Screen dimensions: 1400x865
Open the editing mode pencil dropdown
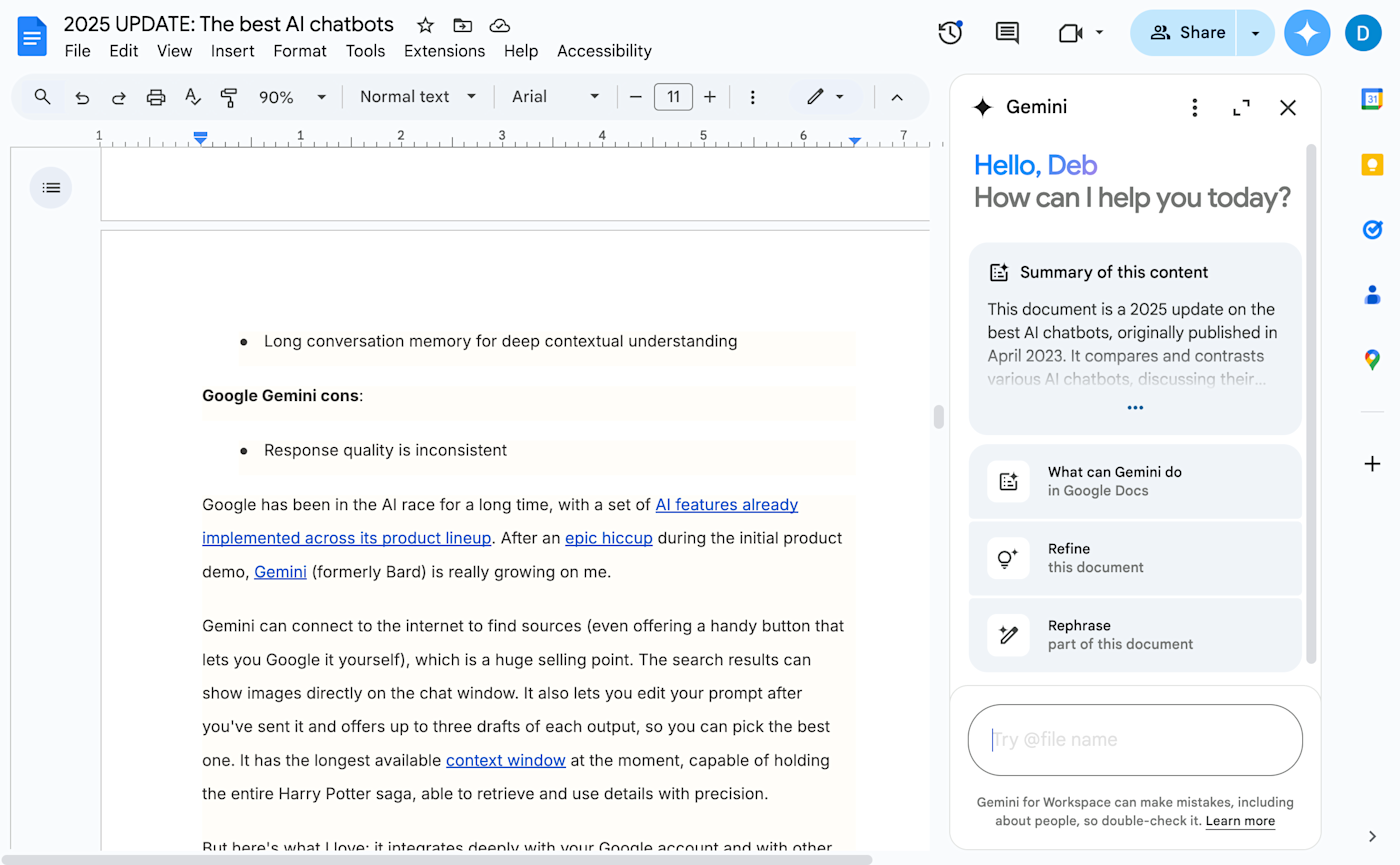point(826,97)
